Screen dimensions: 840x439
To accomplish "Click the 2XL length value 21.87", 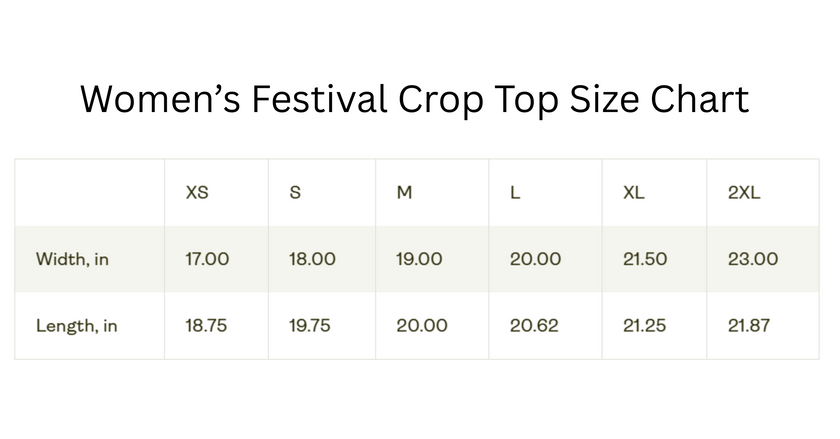I will point(750,325).
